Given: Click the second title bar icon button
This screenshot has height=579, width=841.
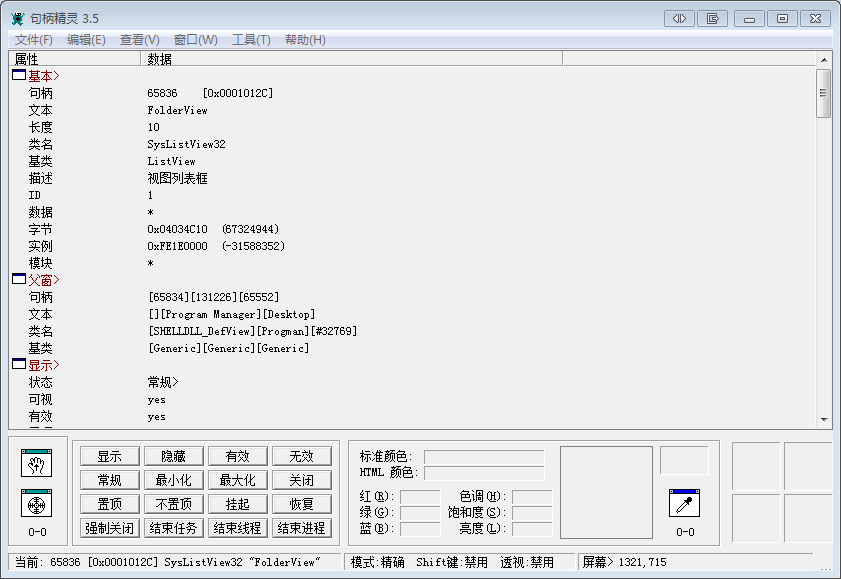Looking at the screenshot, I should click(x=712, y=18).
